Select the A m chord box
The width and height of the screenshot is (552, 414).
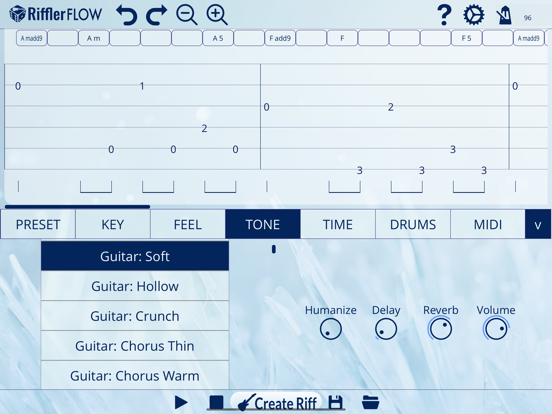[94, 38]
